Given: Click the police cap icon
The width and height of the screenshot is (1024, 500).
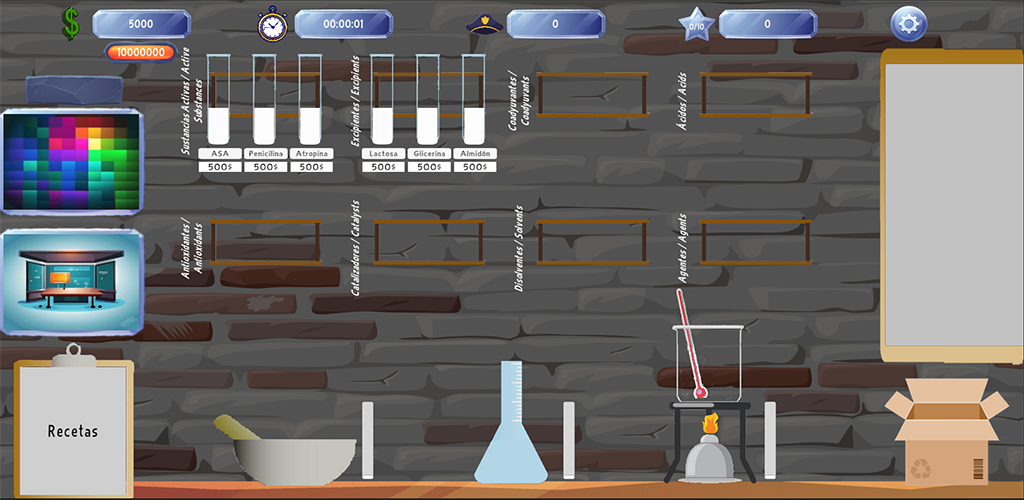Looking at the screenshot, I should [x=484, y=24].
